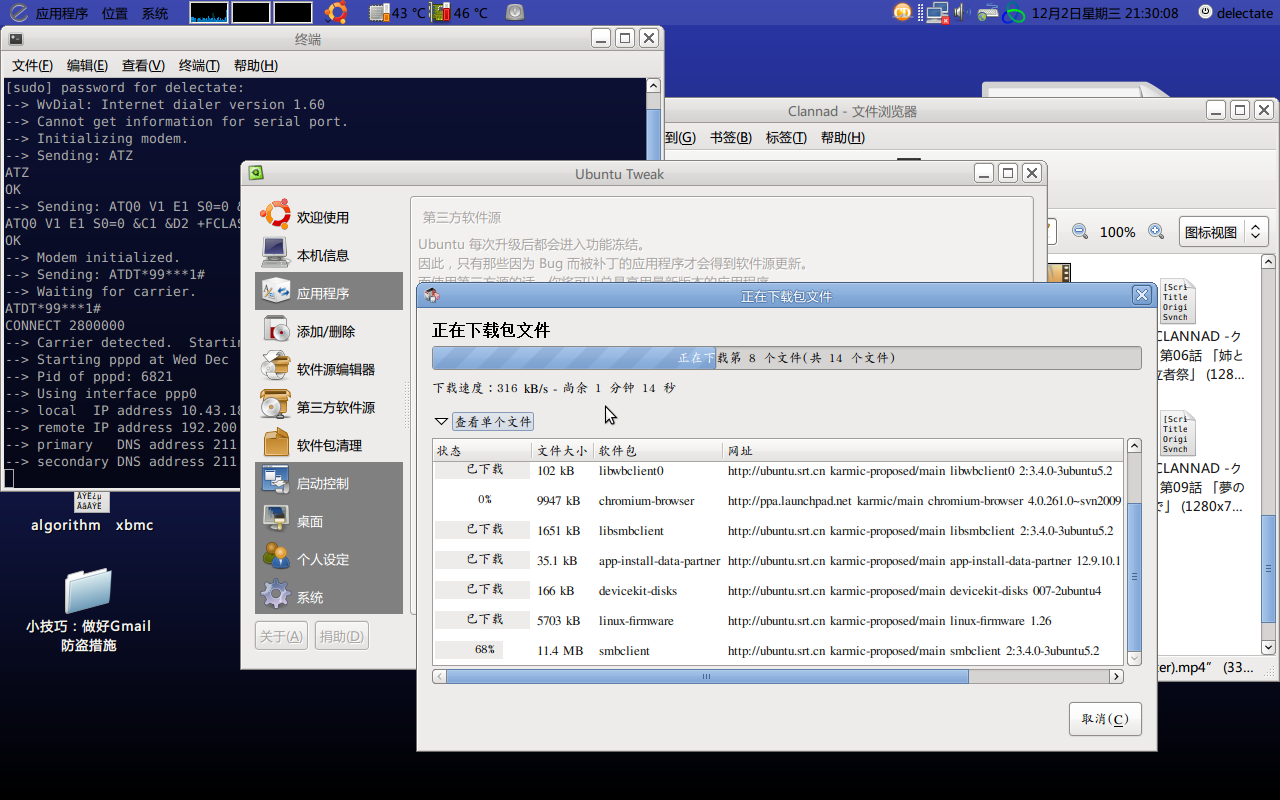This screenshot has width=1280, height=800.
Task: Zoom in in Clannad file browser
Action: coord(1156,231)
